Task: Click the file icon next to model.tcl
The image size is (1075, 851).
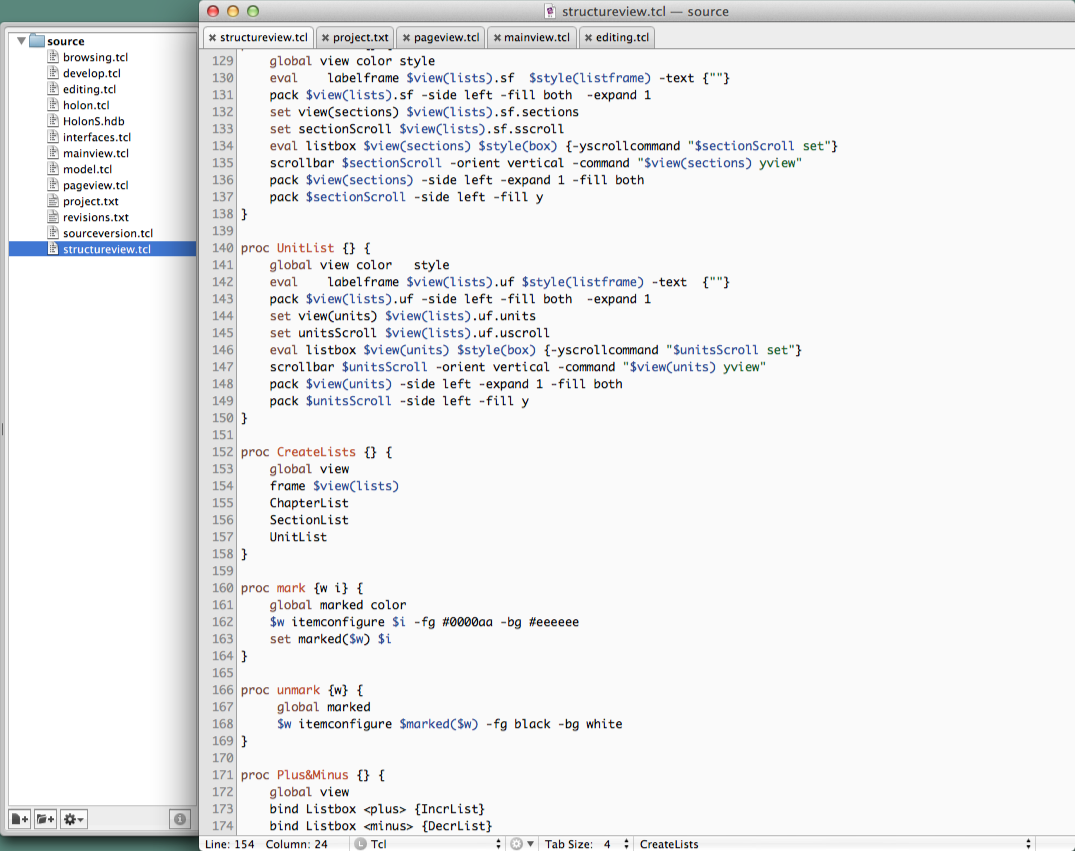Action: click(54, 169)
